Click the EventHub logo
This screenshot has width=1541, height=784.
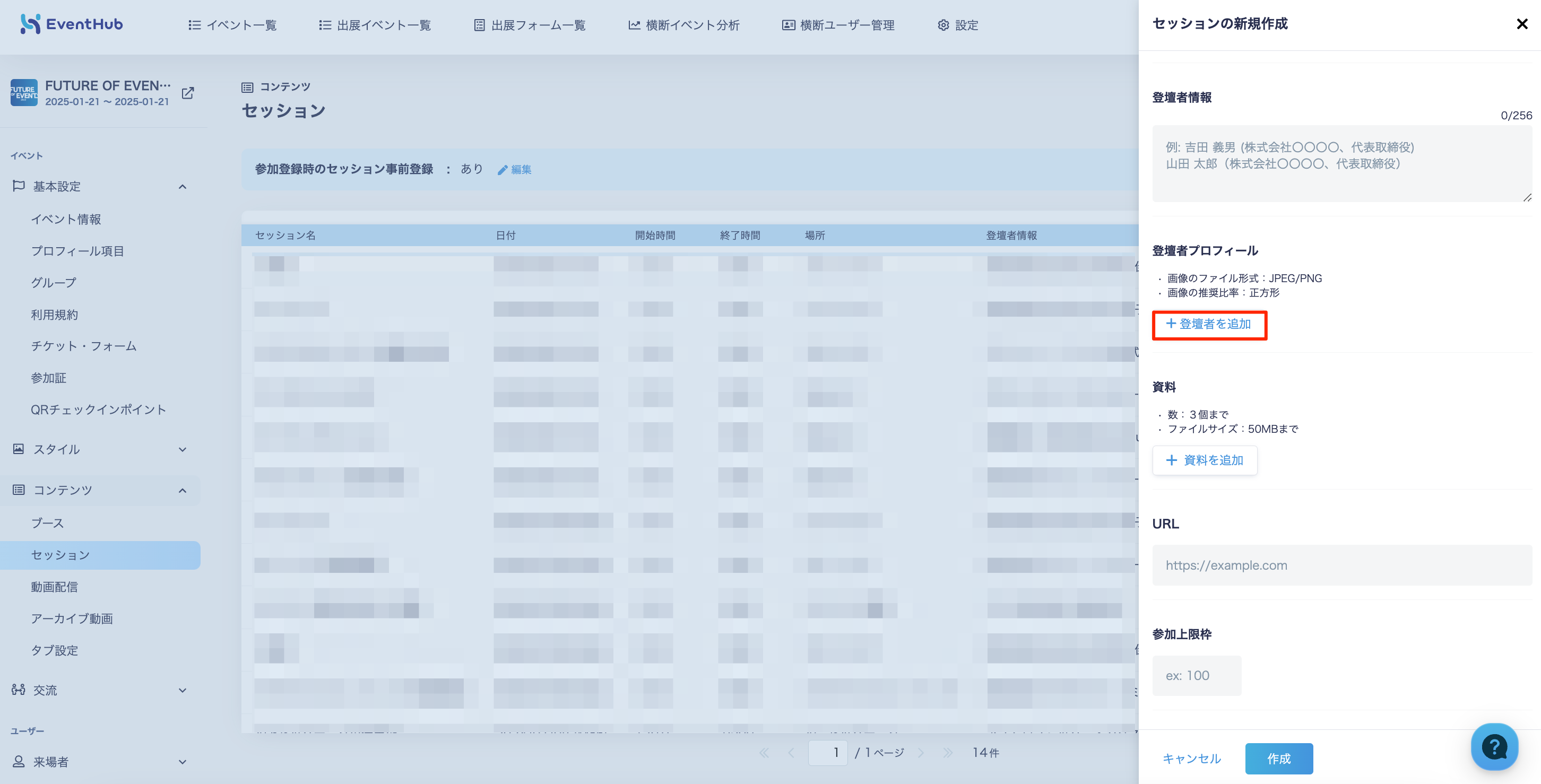pyautogui.click(x=71, y=24)
